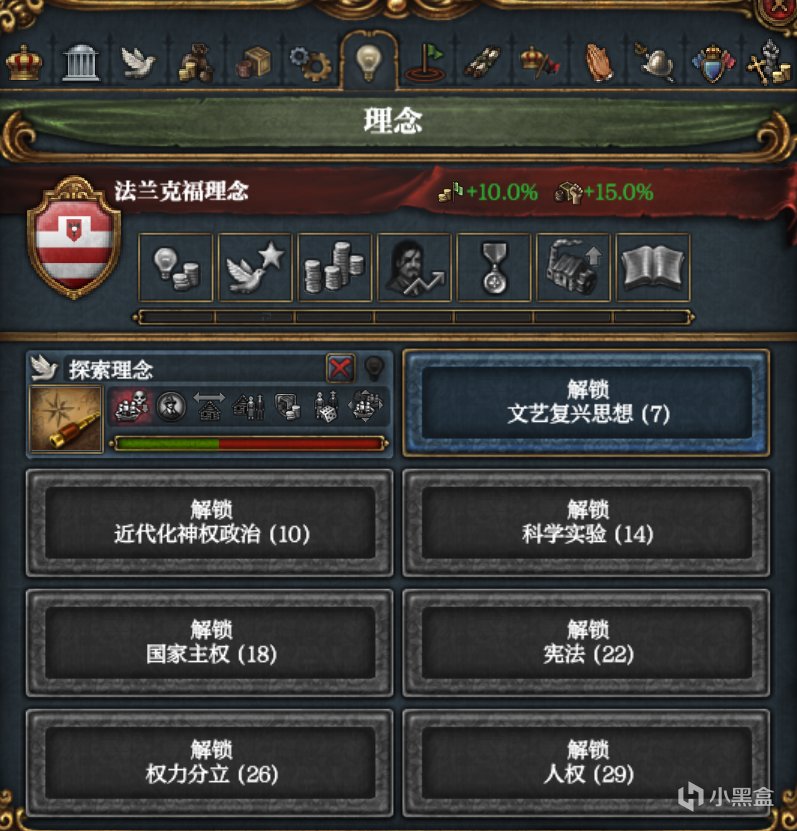The image size is (797, 831).
Task: Click the 国家主权 (18) unlock slot
Action: (210, 642)
